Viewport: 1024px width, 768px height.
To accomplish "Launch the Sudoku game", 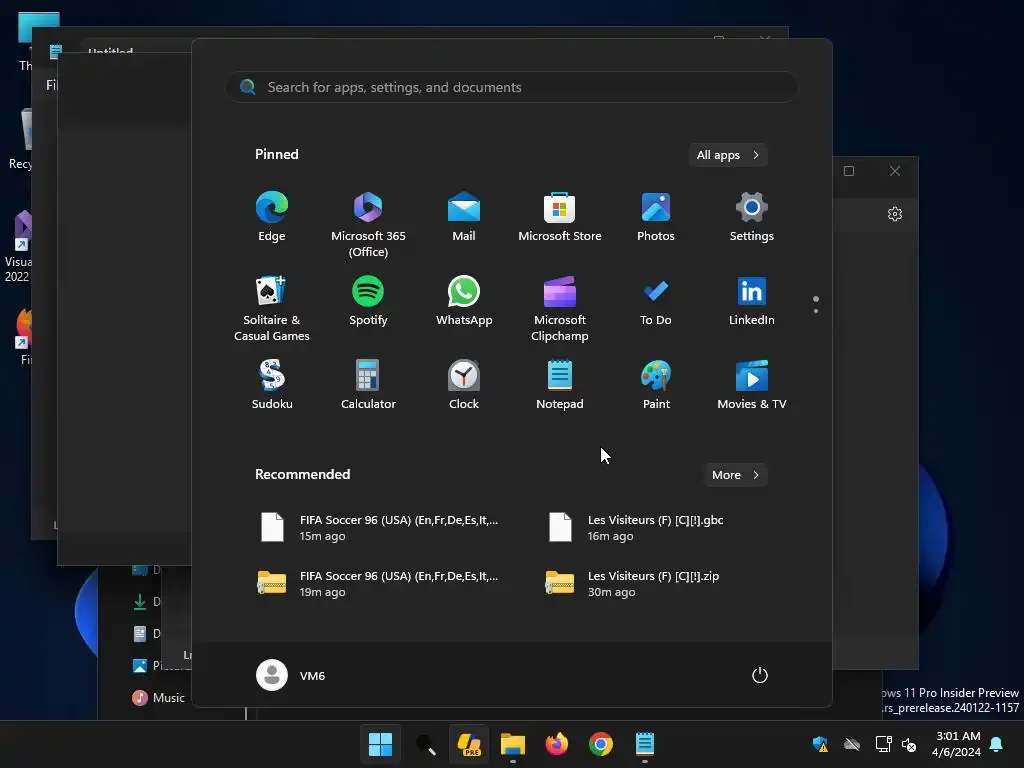I will [x=272, y=385].
